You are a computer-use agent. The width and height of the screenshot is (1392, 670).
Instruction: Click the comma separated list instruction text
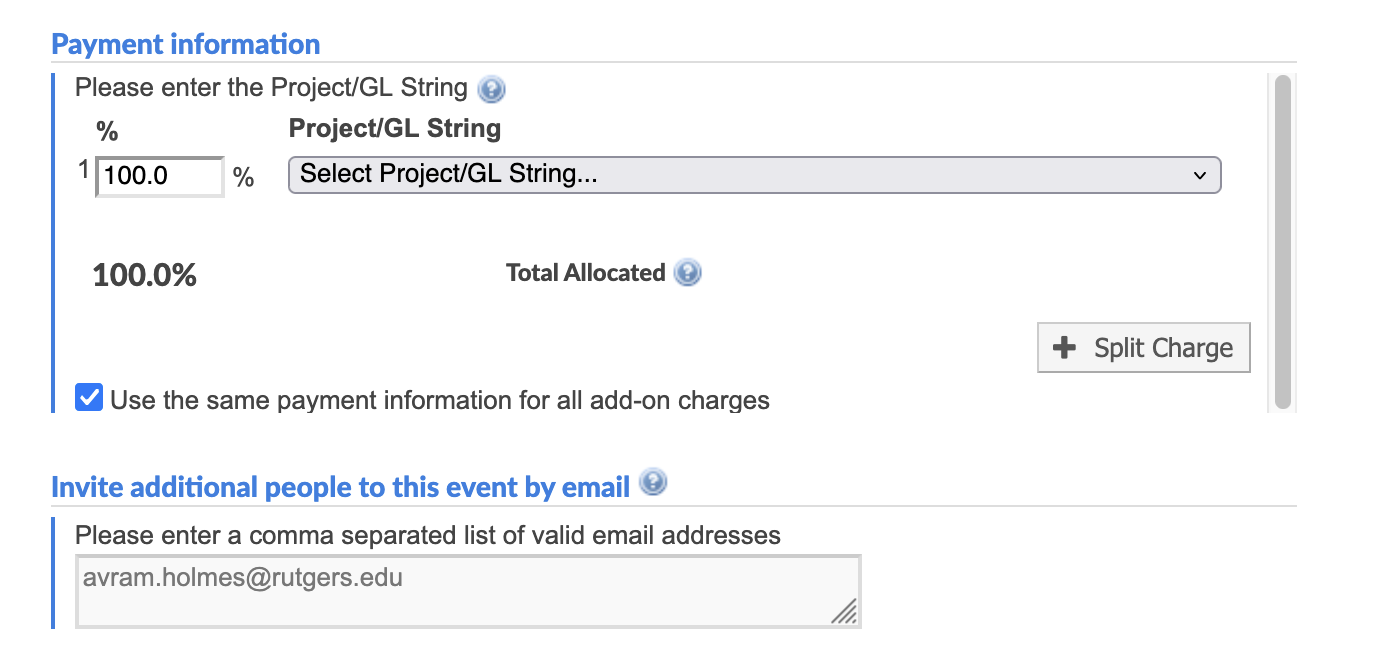[428, 535]
